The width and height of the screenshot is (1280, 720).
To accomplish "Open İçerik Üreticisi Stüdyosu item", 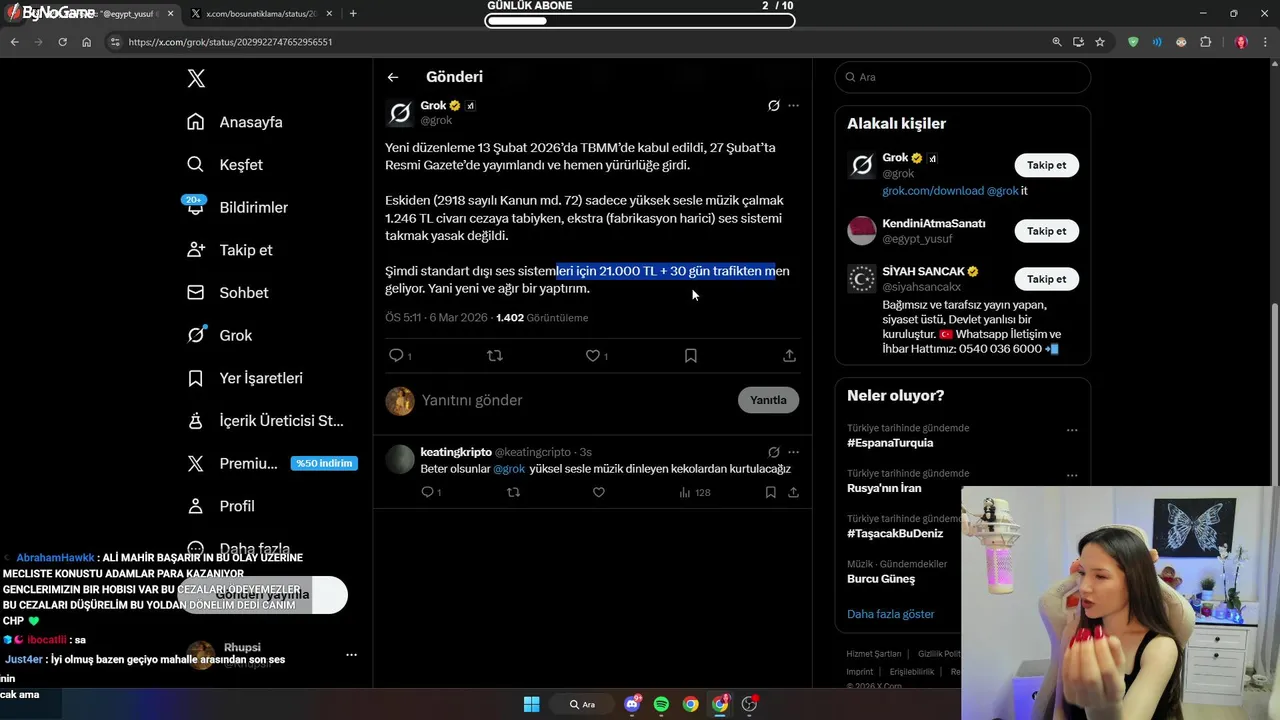I will (265, 421).
